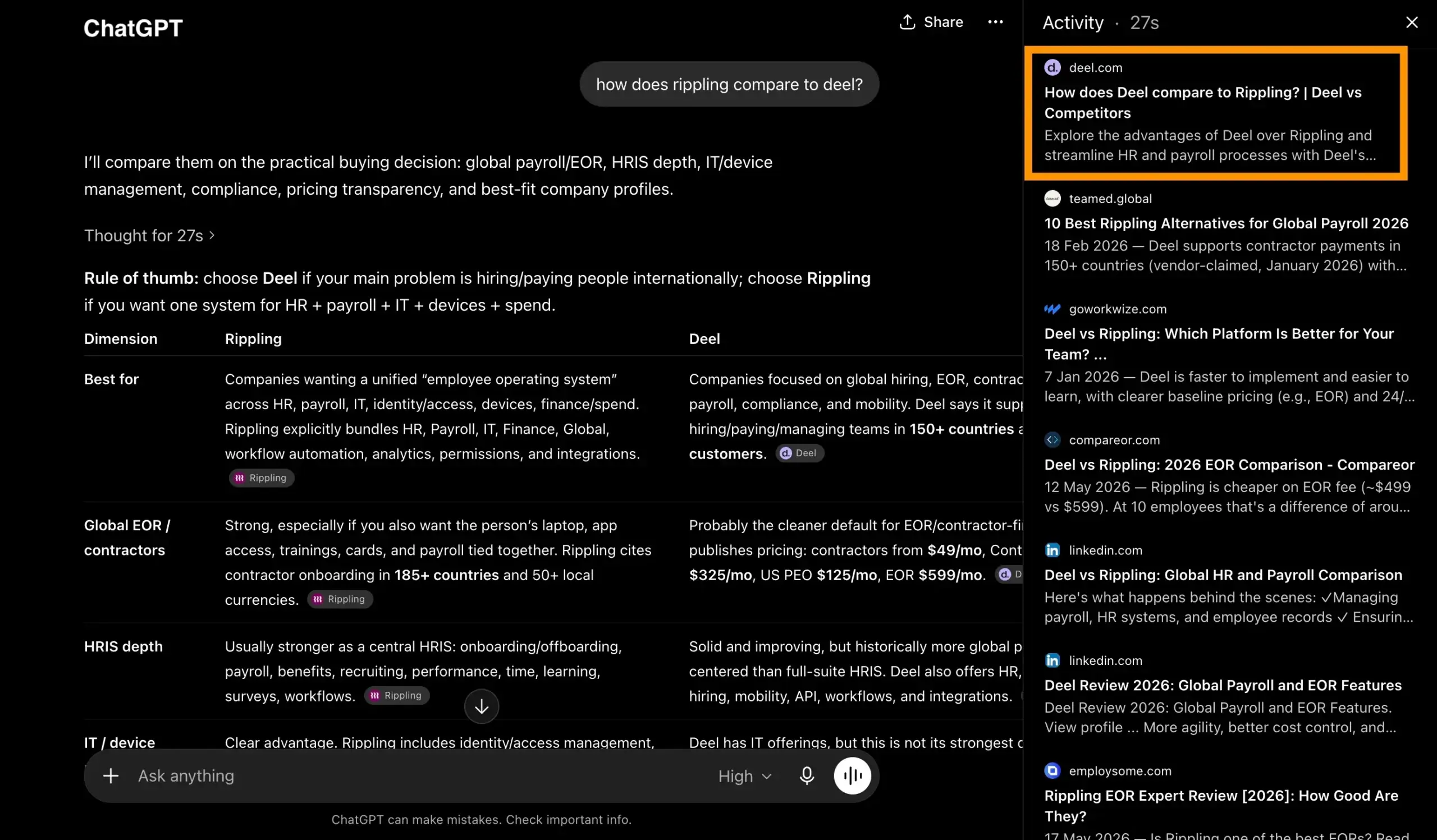This screenshot has width=1437, height=840.
Task: Open How does Deel compare to Rippling link
Action: (1202, 103)
